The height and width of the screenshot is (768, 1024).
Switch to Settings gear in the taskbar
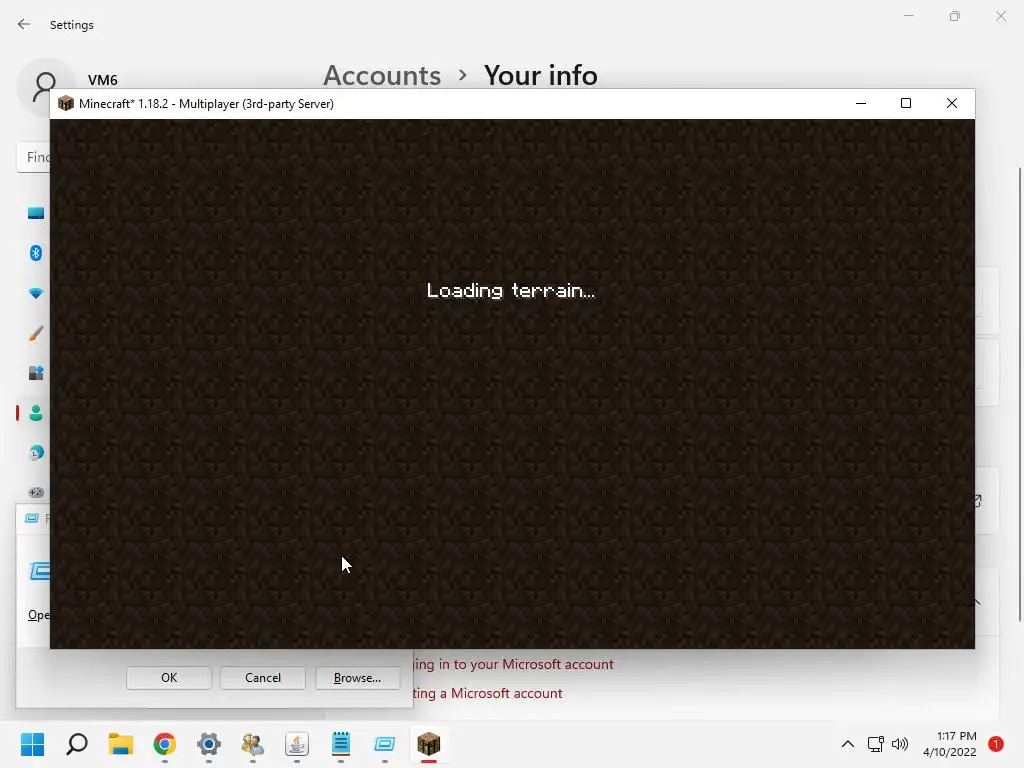[x=209, y=743]
